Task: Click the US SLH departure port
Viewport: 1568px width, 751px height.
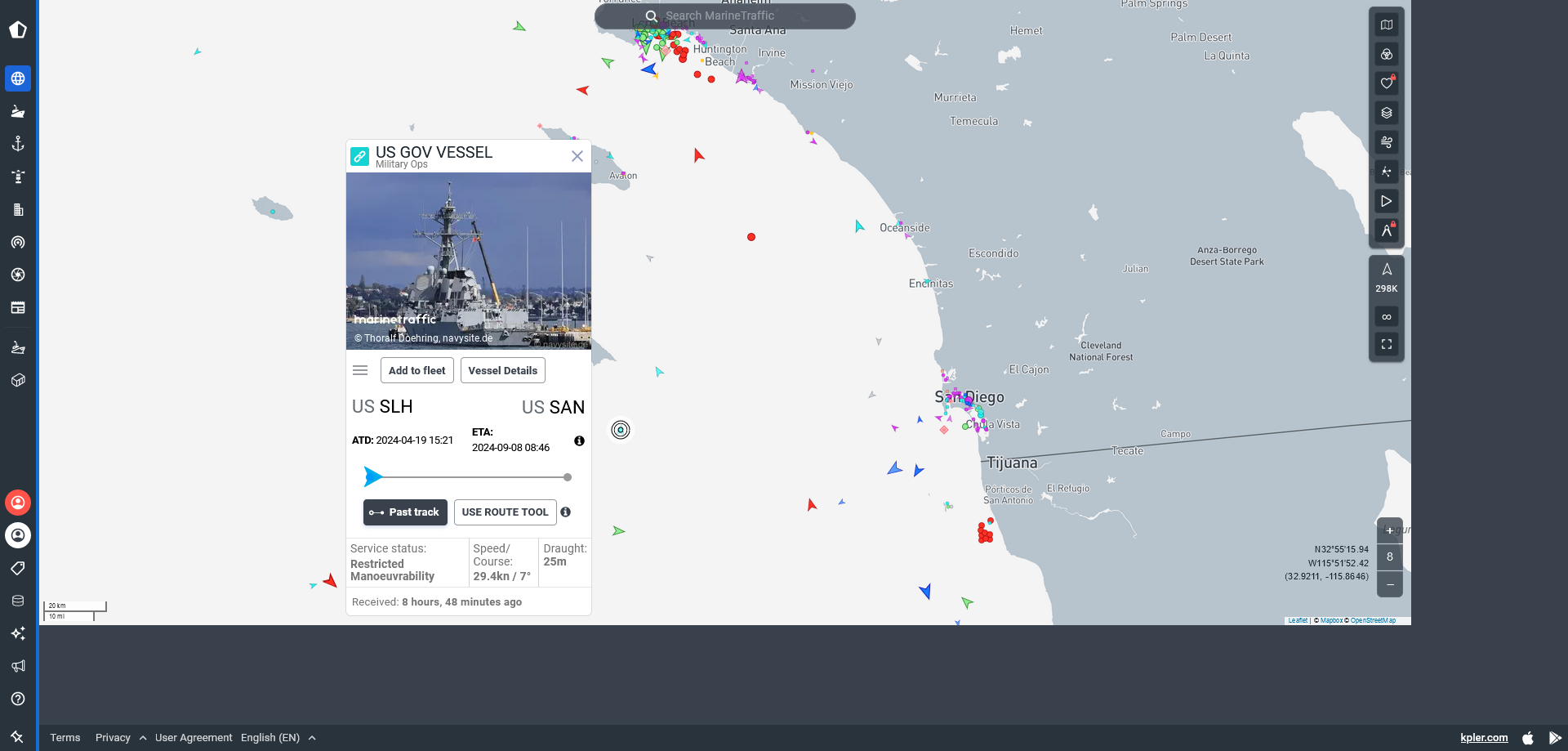Action: pos(382,406)
